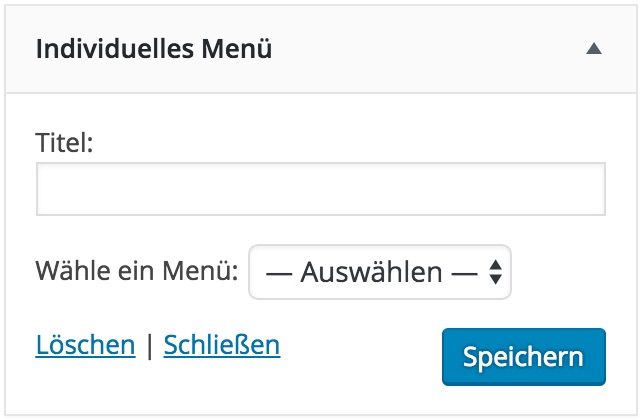Click the Löschen link
The width and height of the screenshot is (642, 420).
pos(85,346)
